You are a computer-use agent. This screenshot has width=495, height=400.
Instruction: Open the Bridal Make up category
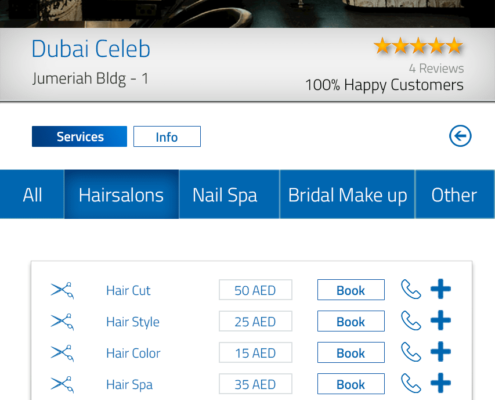click(x=347, y=194)
